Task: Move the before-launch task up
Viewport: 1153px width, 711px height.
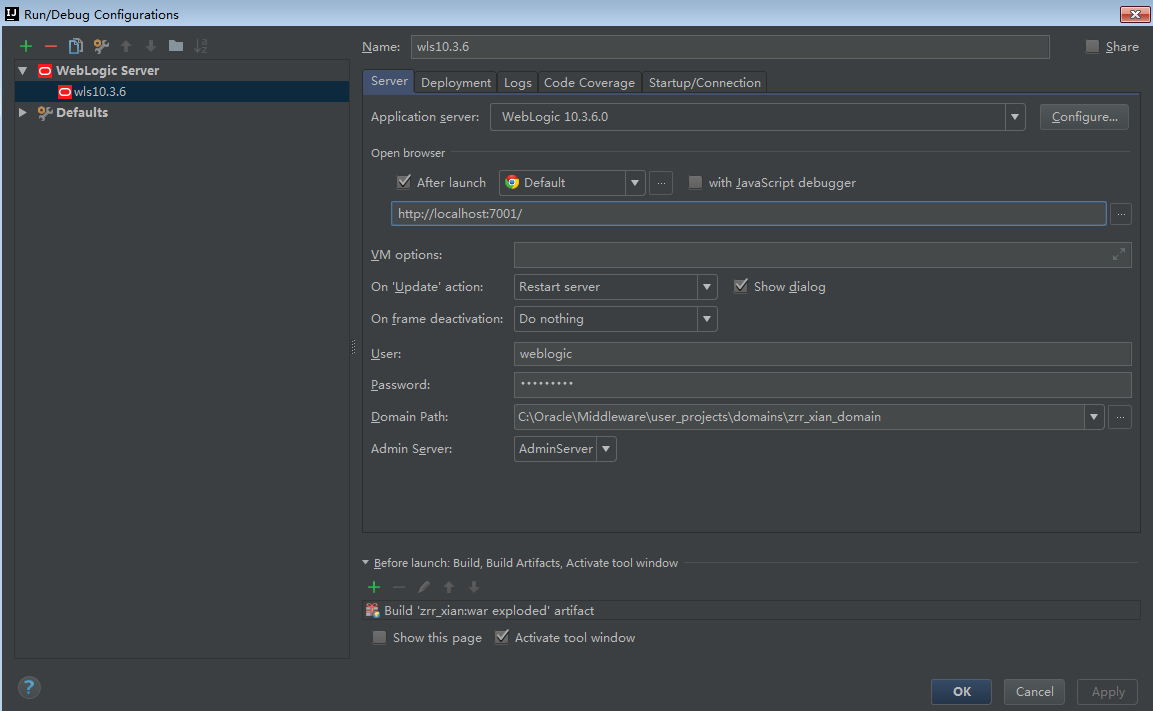Action: tap(449, 587)
